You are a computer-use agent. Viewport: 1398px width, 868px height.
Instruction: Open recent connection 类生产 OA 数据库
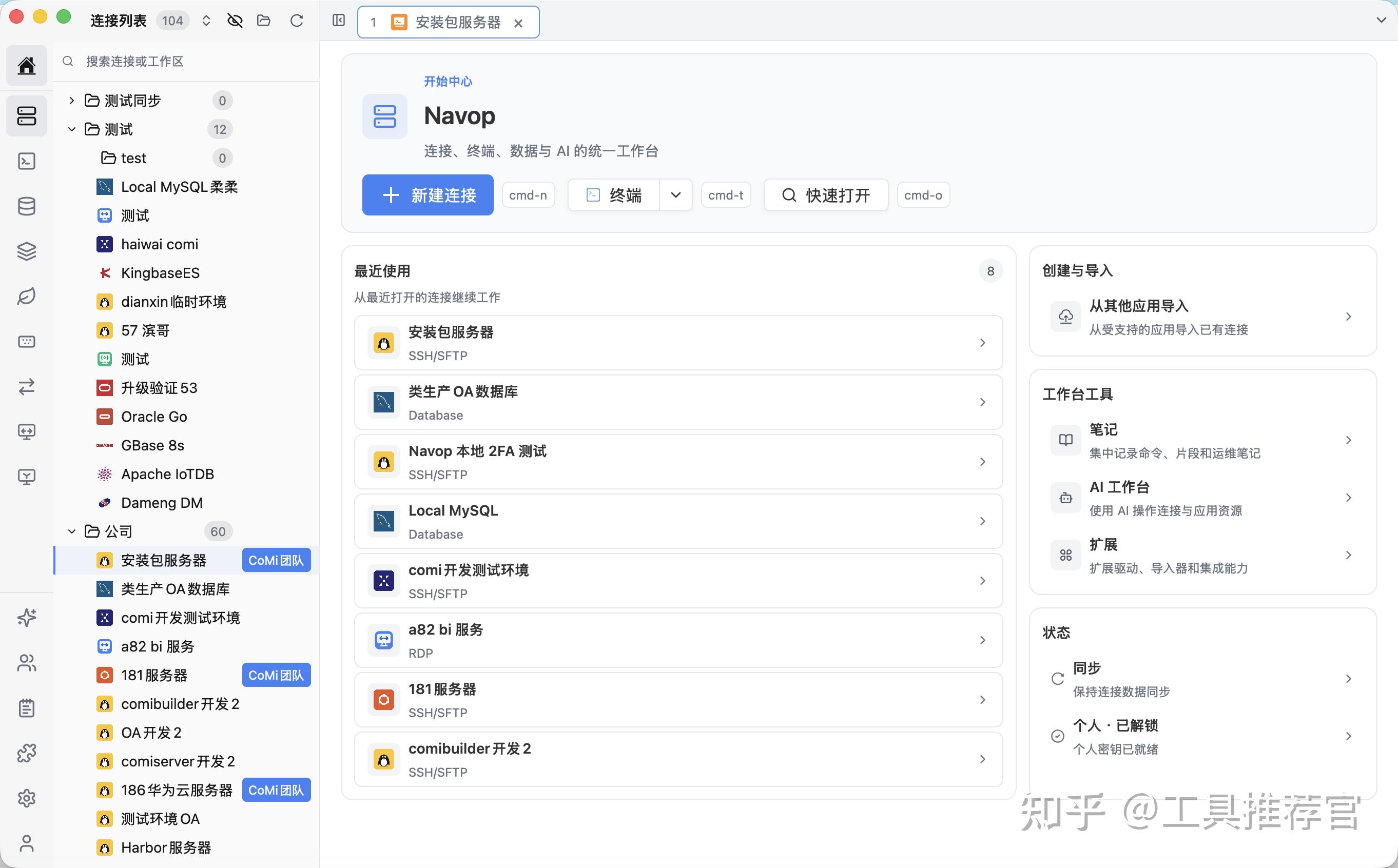point(678,402)
